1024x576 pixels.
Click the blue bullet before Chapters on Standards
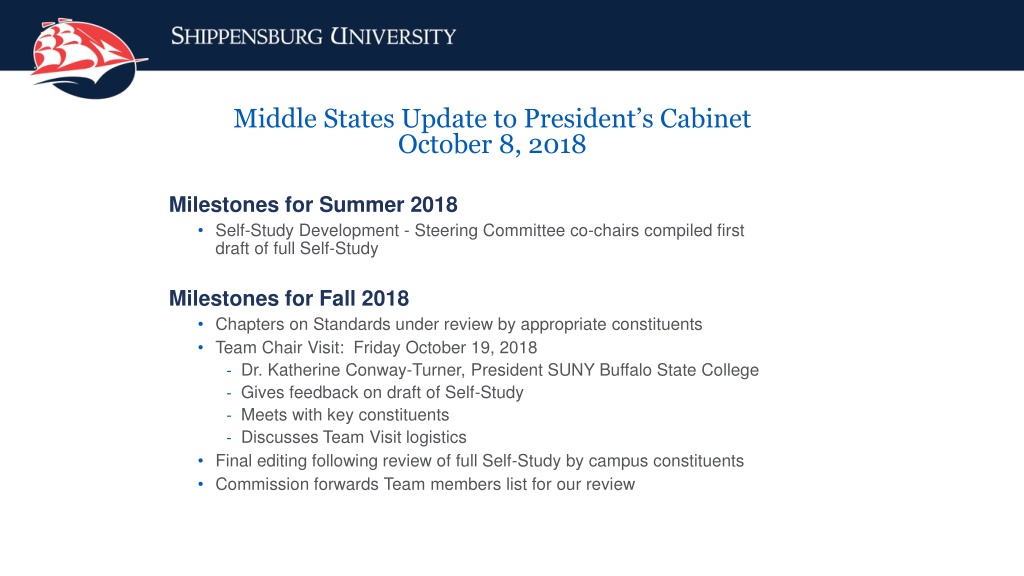[200, 325]
